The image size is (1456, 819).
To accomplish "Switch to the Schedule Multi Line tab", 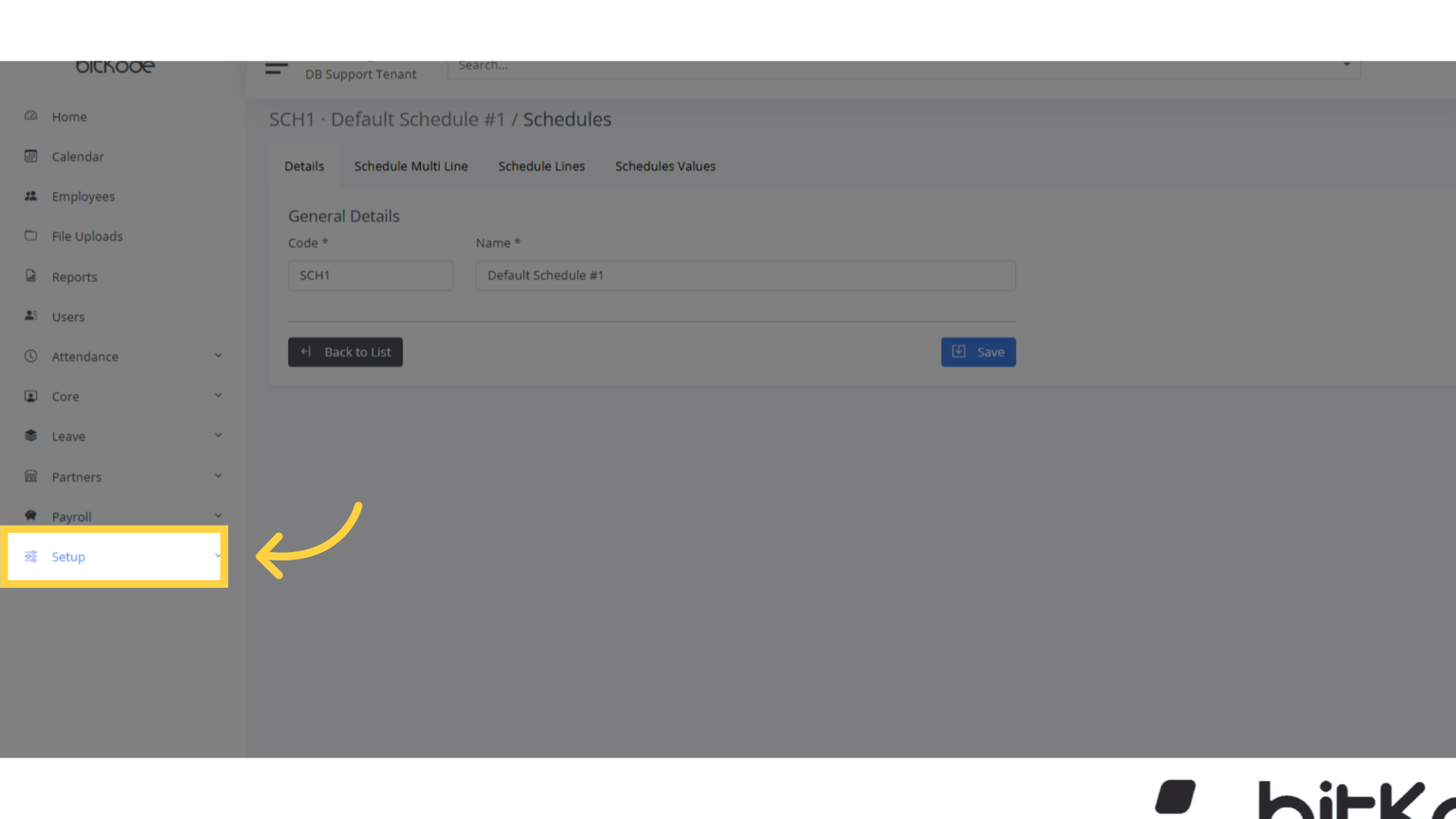I will coord(410,166).
